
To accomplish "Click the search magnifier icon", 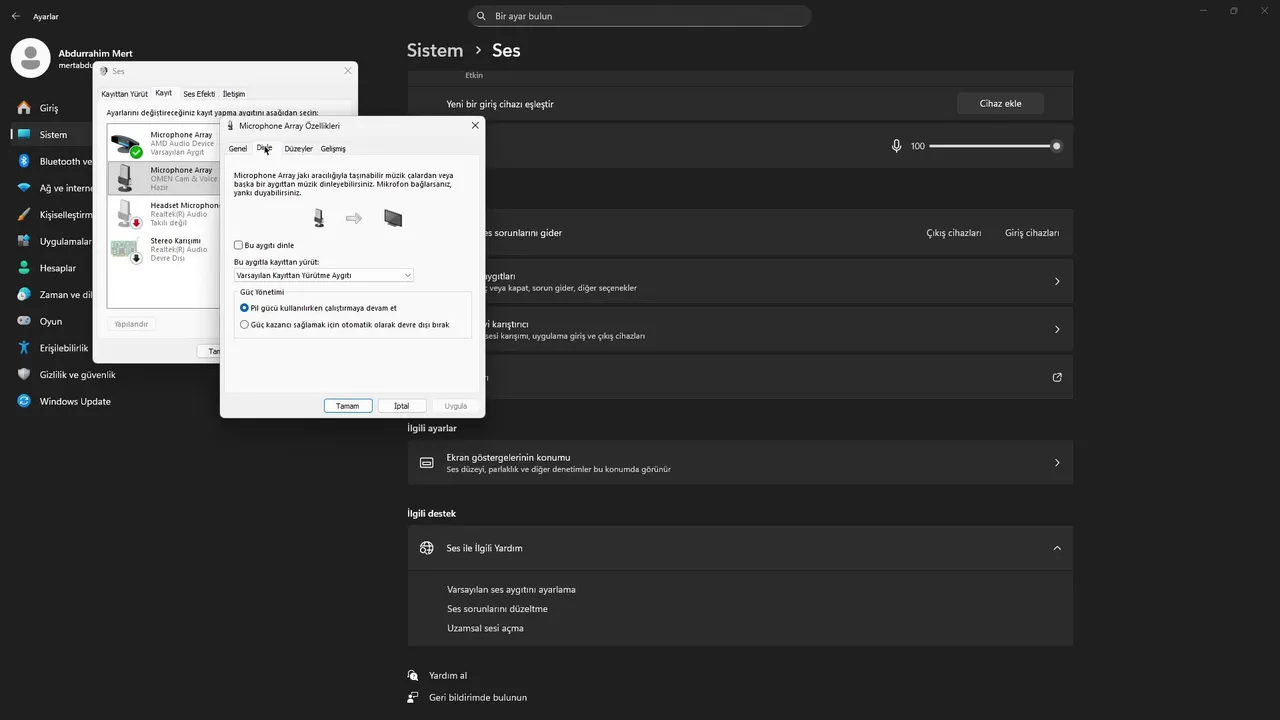I will tap(482, 16).
